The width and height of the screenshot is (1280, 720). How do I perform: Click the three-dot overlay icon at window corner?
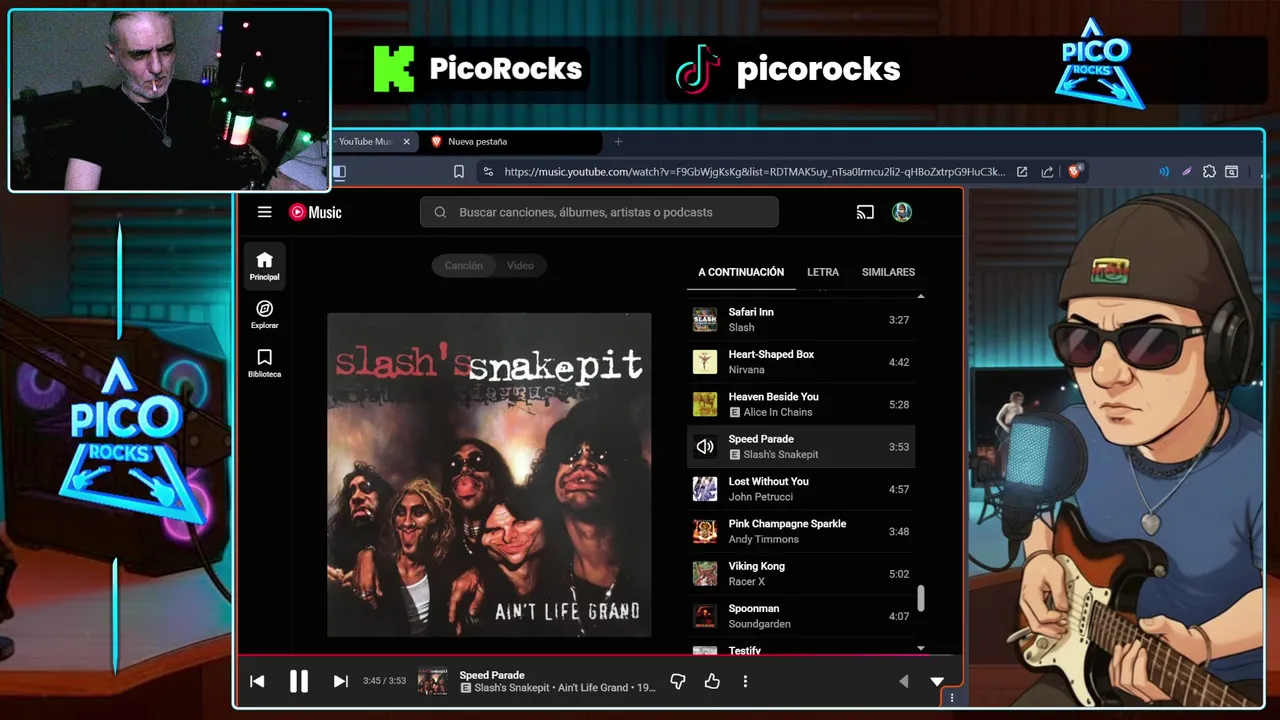pos(951,698)
